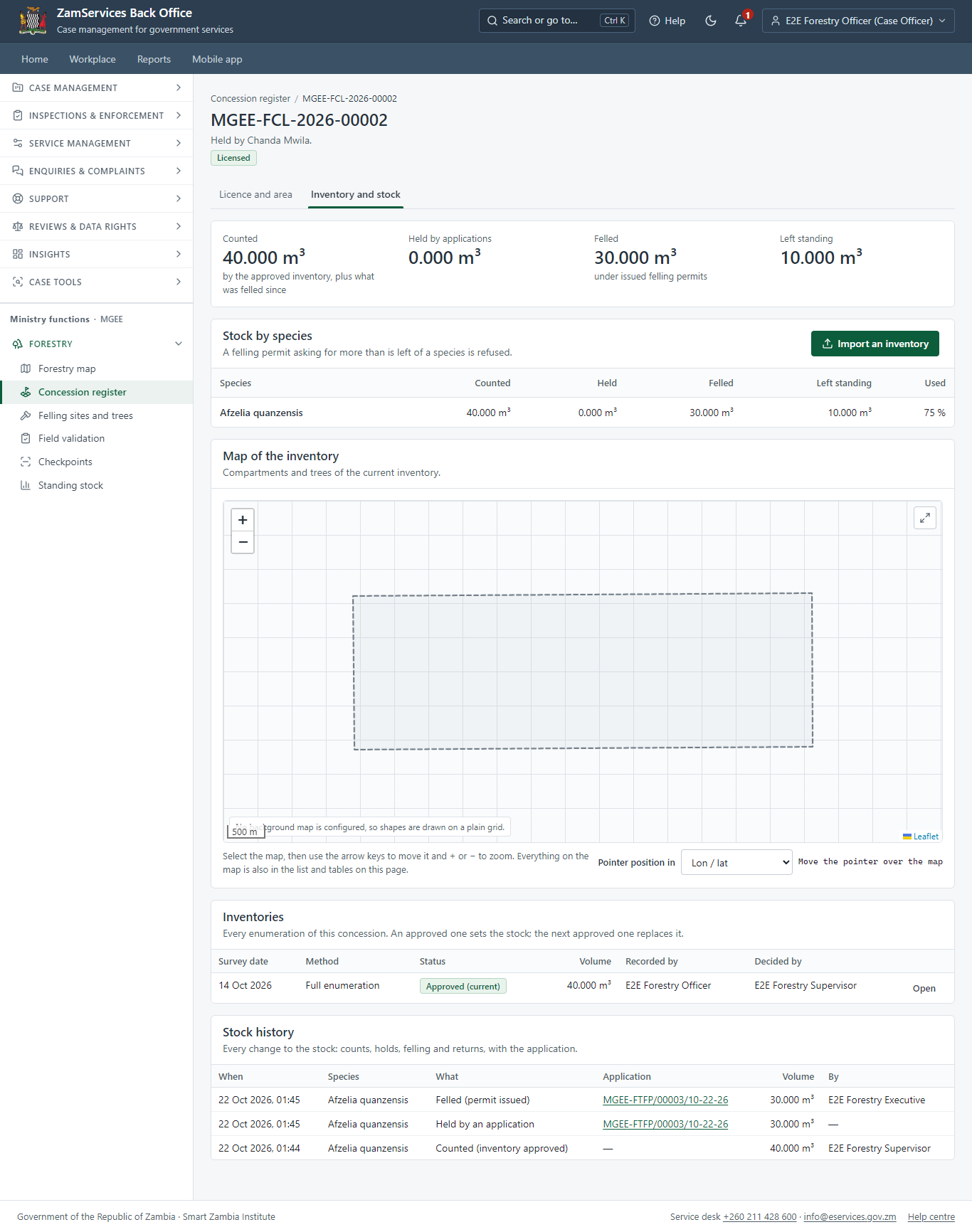Expand the Enquiries & Complaints chevron

pyautogui.click(x=178, y=171)
